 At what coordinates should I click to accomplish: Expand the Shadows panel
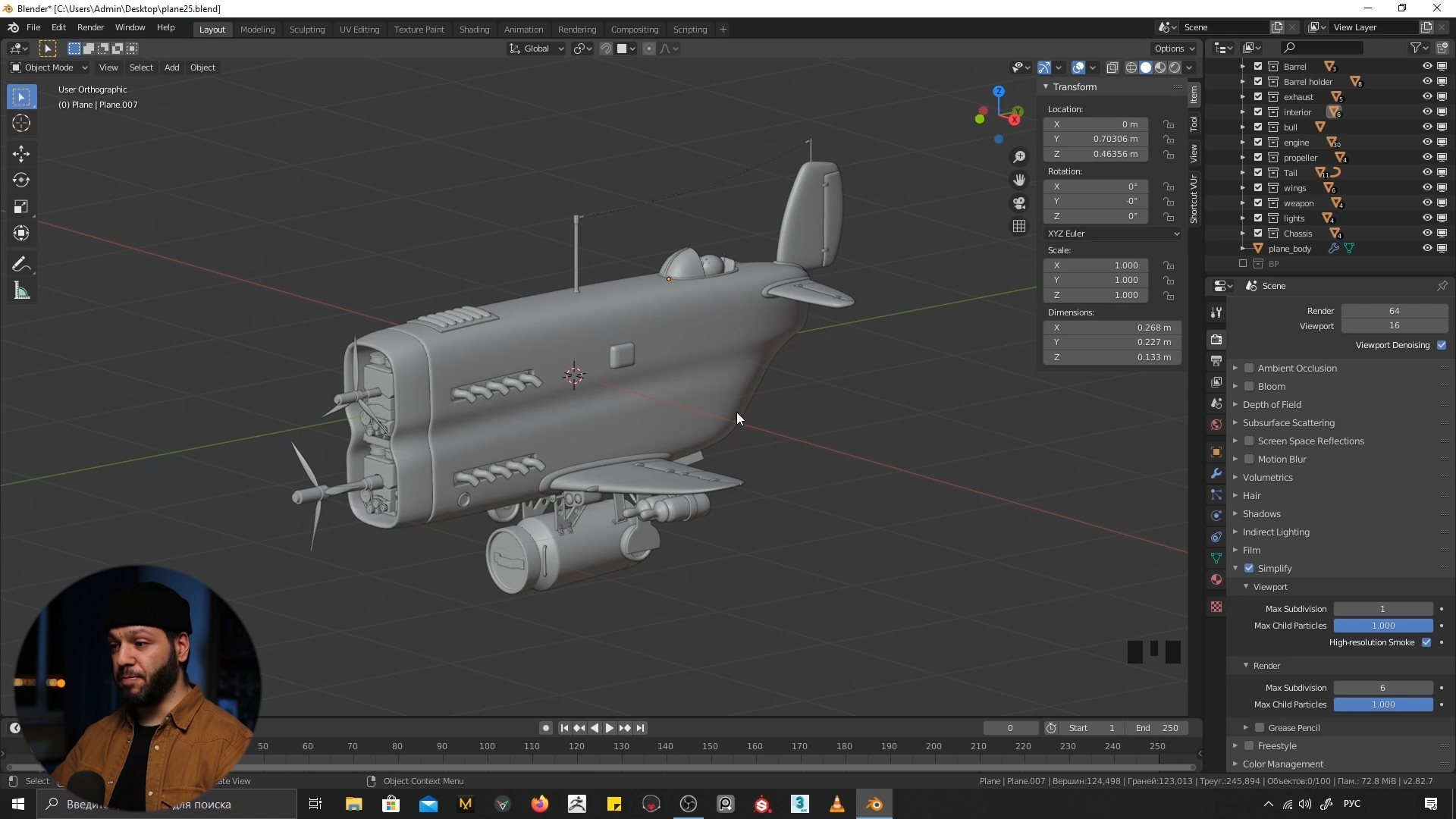[x=1261, y=514]
